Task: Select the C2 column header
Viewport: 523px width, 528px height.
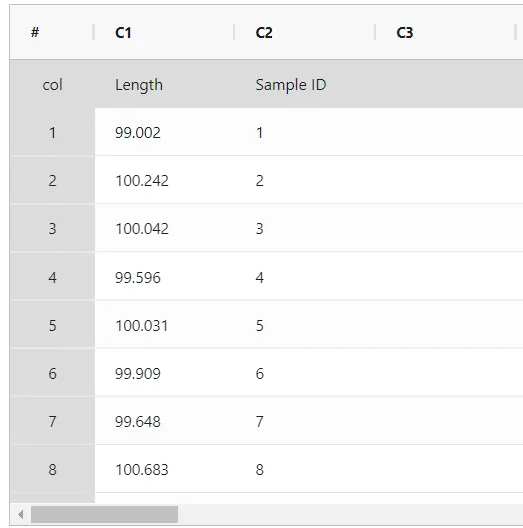Action: pos(305,33)
